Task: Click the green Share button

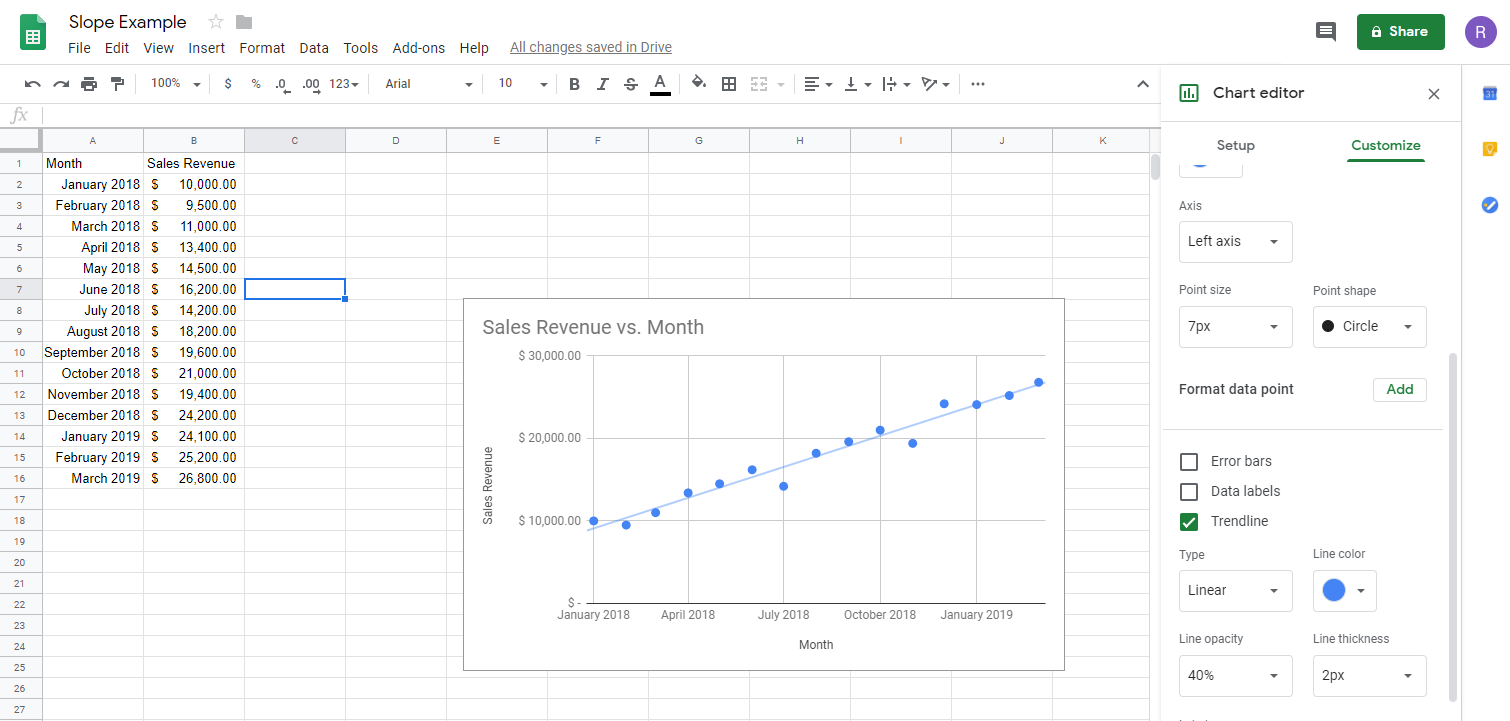Action: tap(1400, 32)
